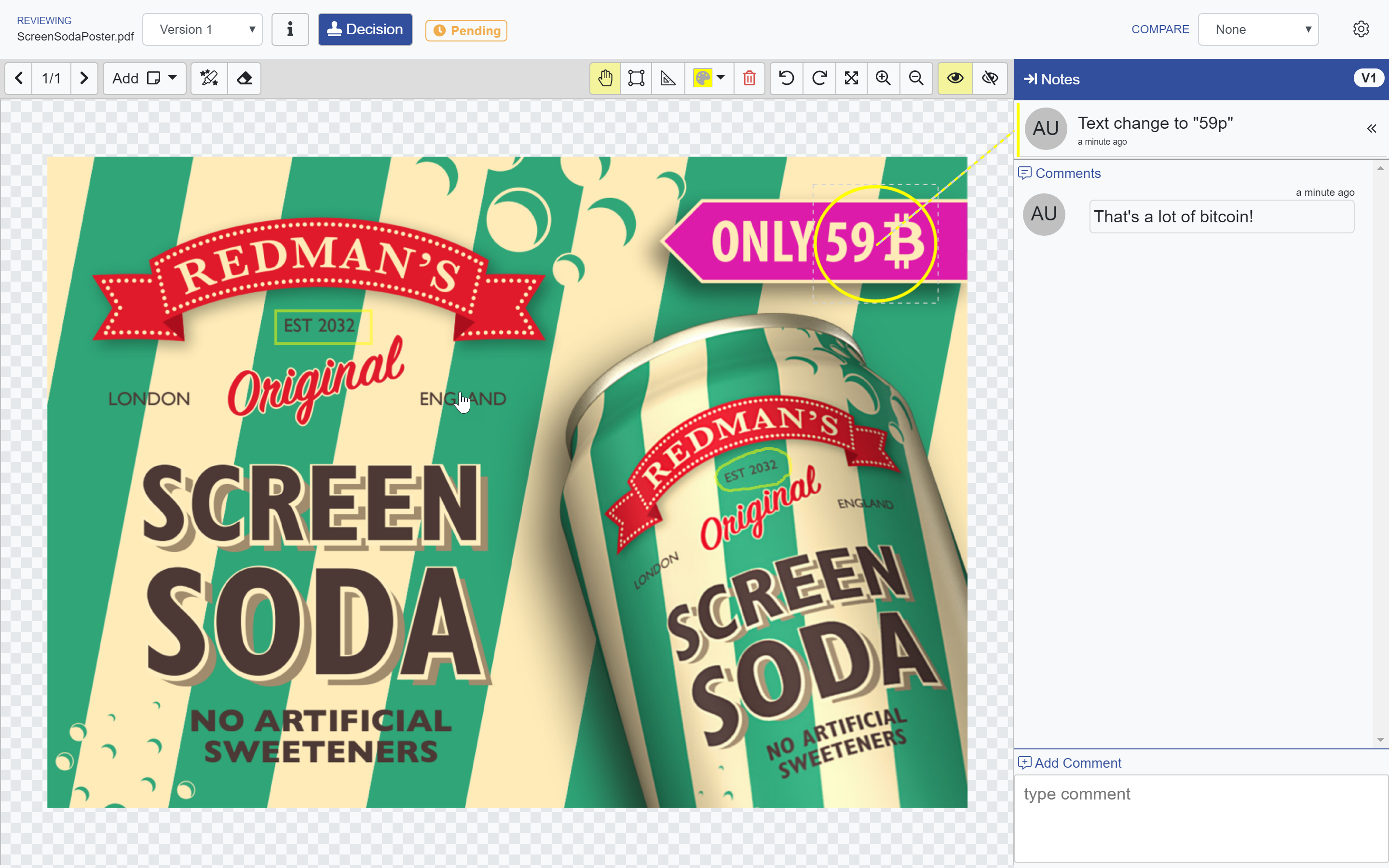Open the Version 1 dropdown
1389x868 pixels.
click(x=203, y=29)
